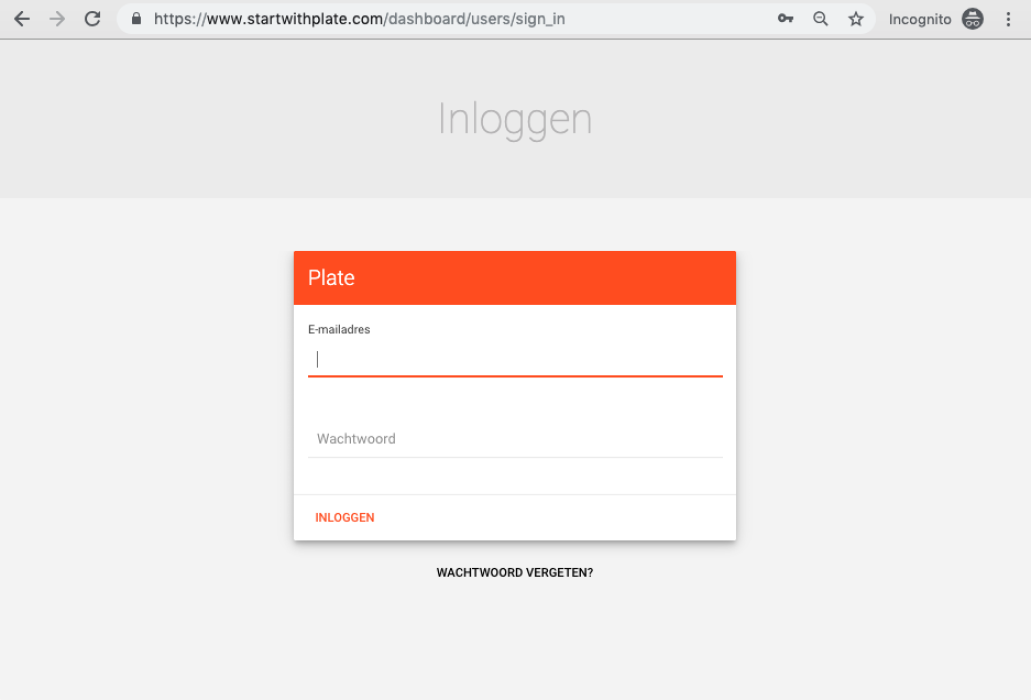The width and height of the screenshot is (1031, 700).
Task: Open the Incognito profile icon
Action: 972,19
